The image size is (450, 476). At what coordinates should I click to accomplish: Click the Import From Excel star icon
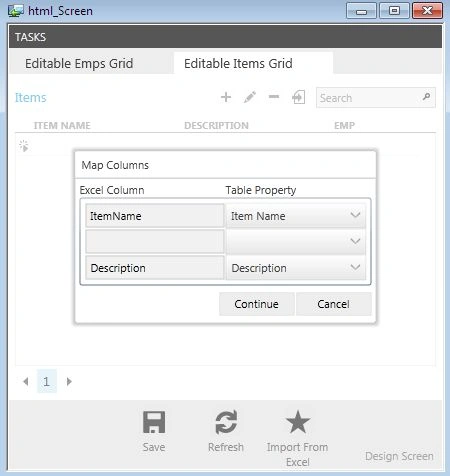[298, 422]
